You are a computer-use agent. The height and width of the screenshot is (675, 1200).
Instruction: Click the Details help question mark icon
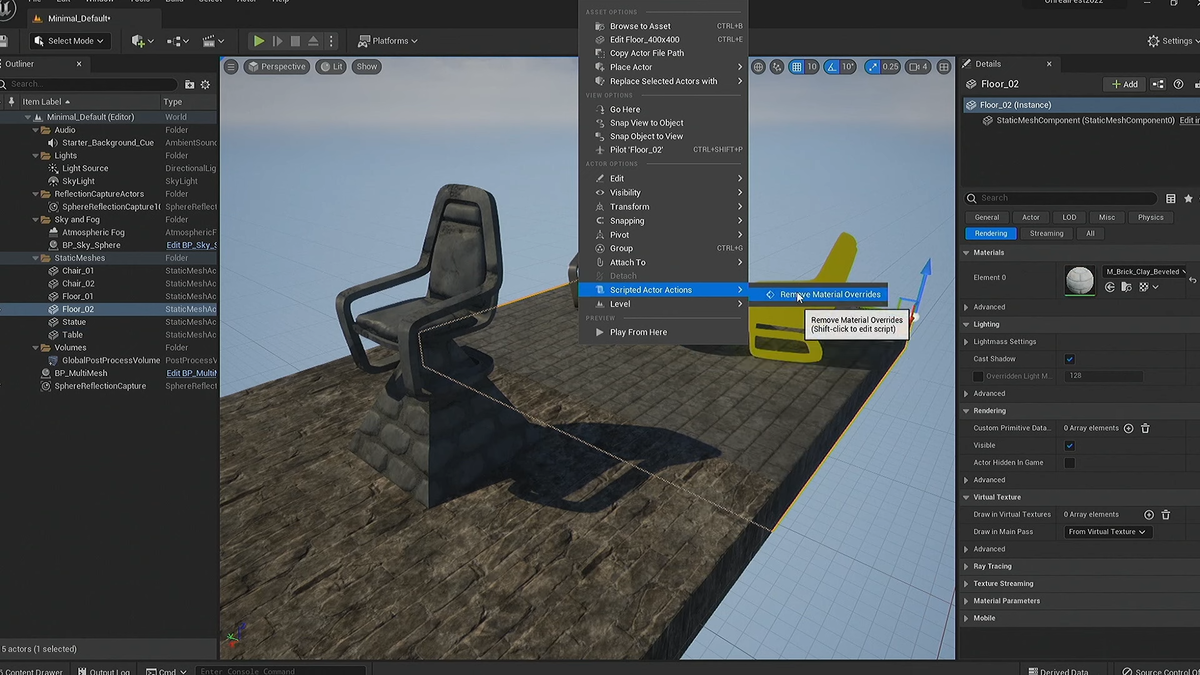[x=1179, y=84]
